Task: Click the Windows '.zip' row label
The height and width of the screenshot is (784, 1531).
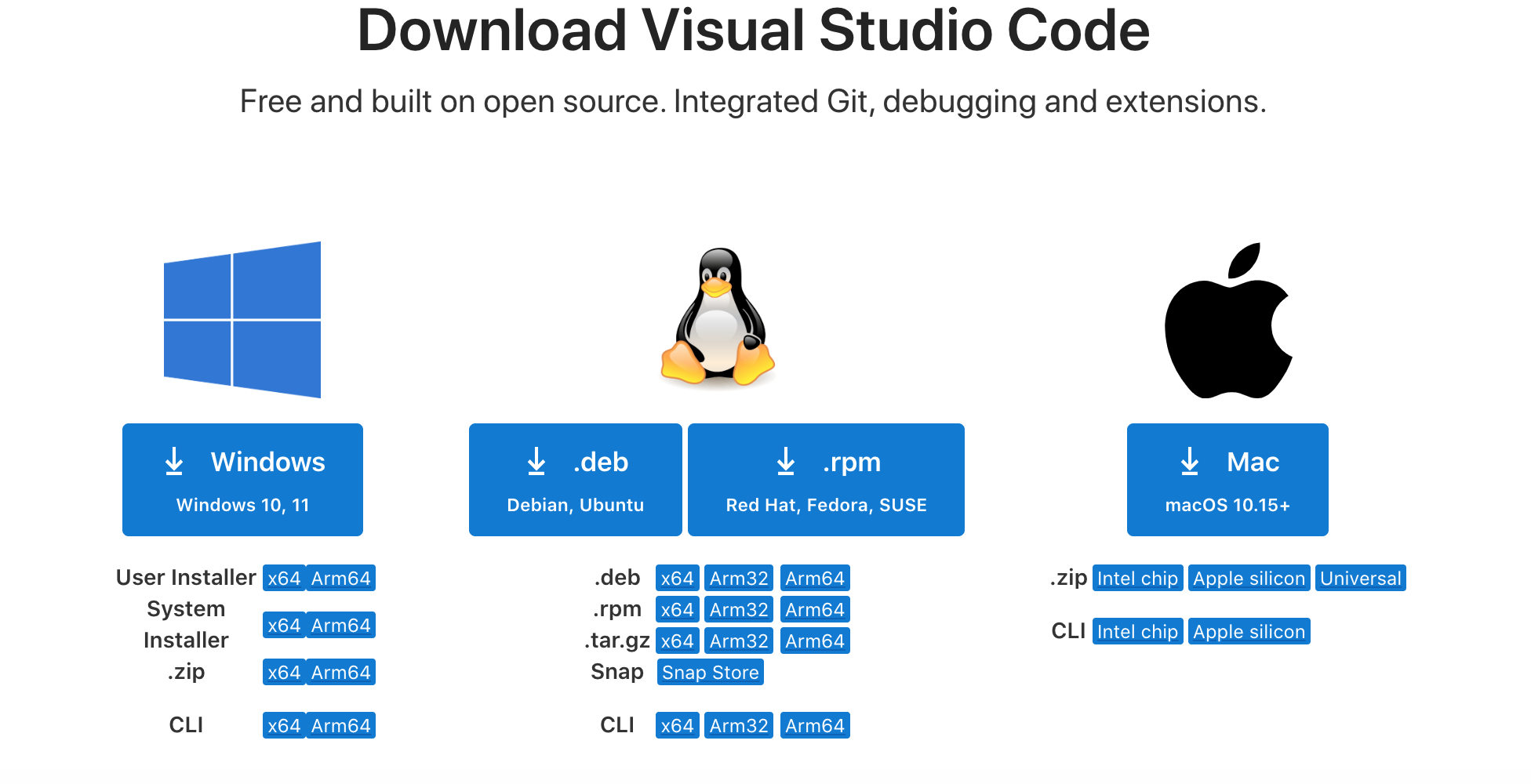Action: [186, 672]
